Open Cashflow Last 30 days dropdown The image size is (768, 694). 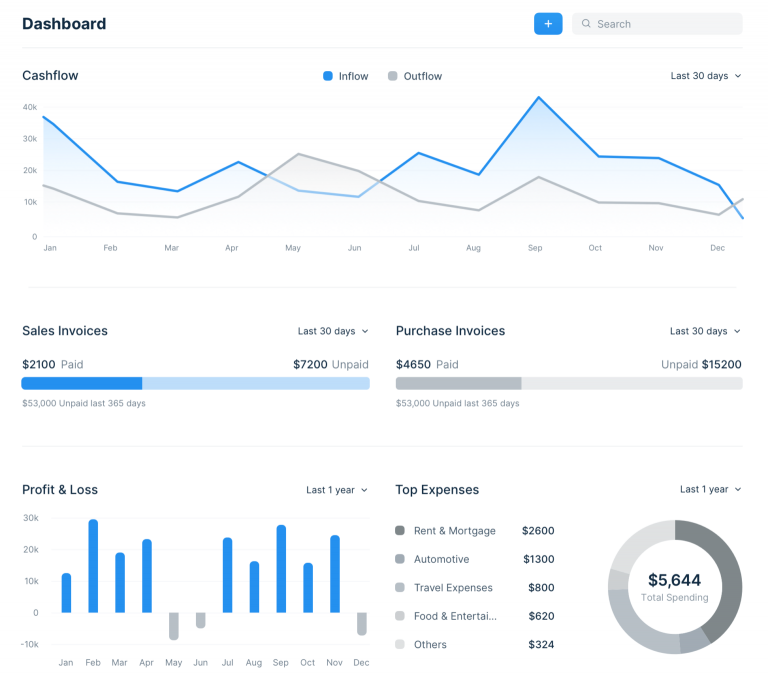pyautogui.click(x=706, y=76)
